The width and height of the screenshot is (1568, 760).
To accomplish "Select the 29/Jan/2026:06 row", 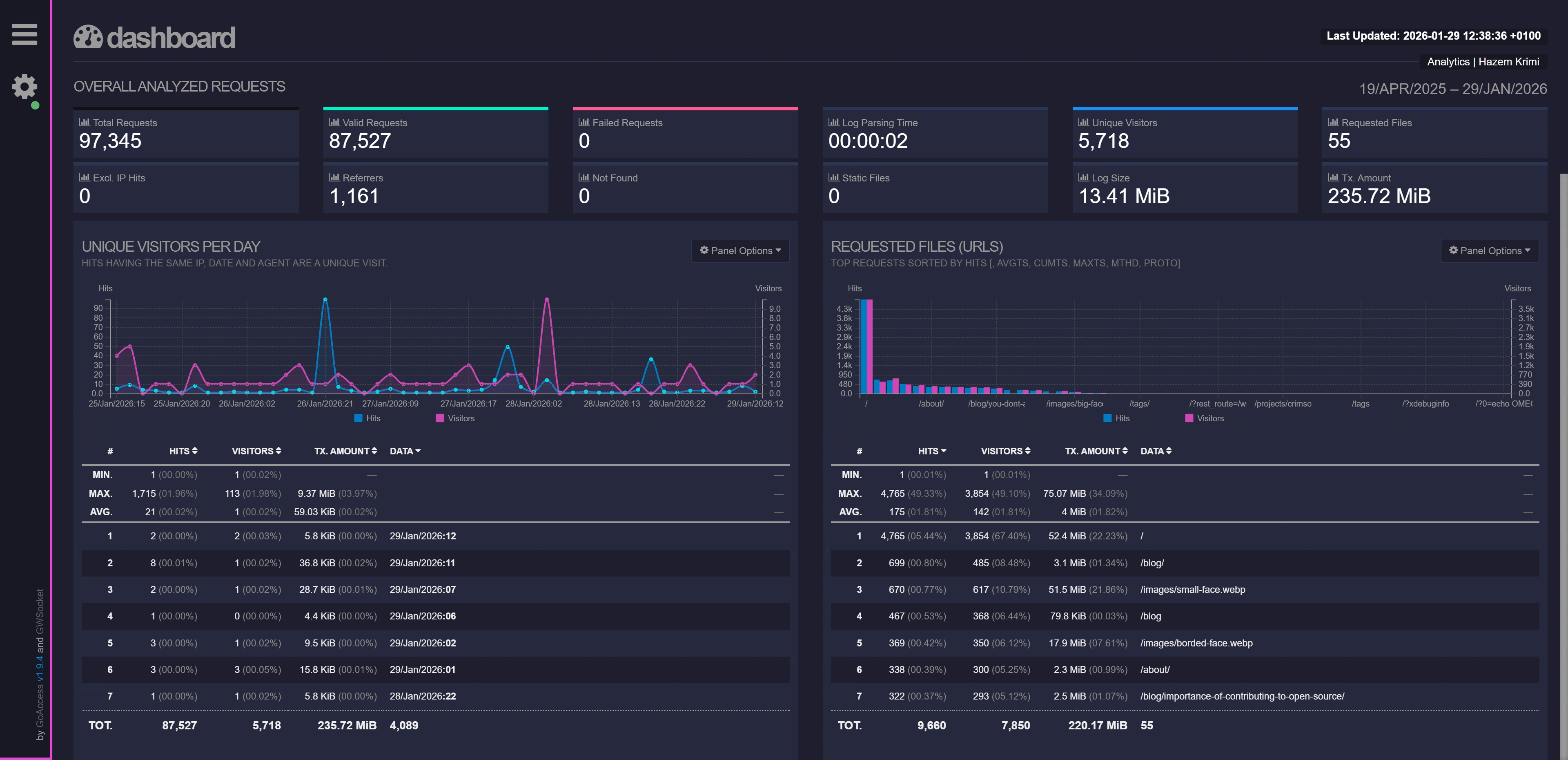I will coord(436,616).
